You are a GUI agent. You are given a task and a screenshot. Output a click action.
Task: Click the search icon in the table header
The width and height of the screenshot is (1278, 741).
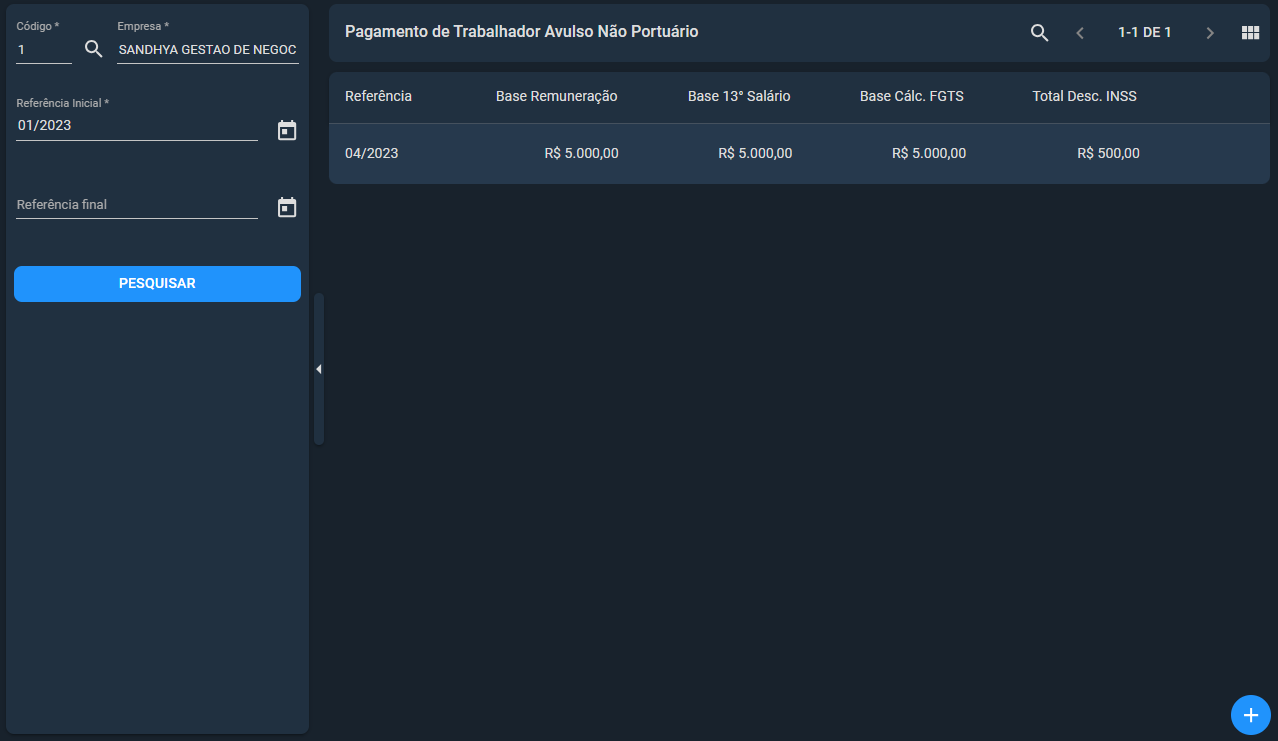pyautogui.click(x=1039, y=33)
